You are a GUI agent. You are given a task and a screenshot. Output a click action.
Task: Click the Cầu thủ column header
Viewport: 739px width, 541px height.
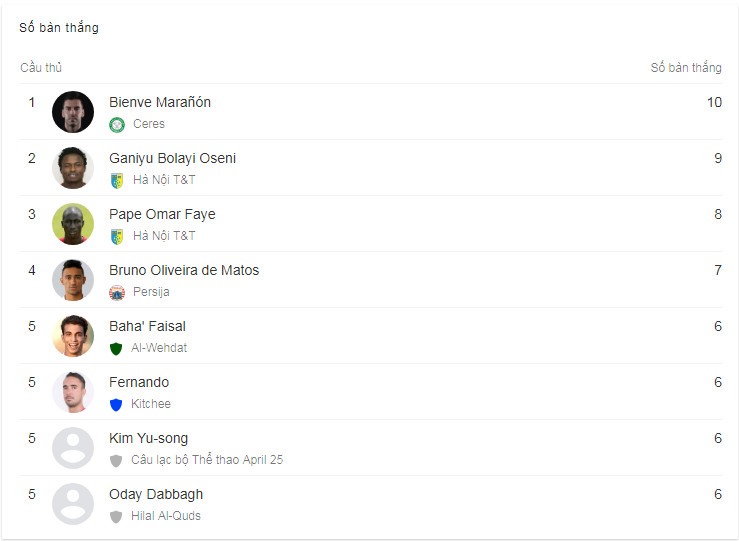41,67
